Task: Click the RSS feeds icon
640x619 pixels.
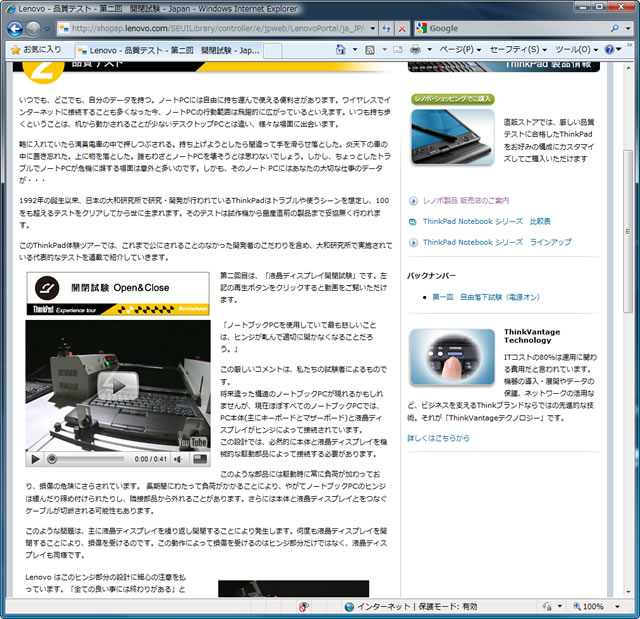Action: tap(370, 50)
